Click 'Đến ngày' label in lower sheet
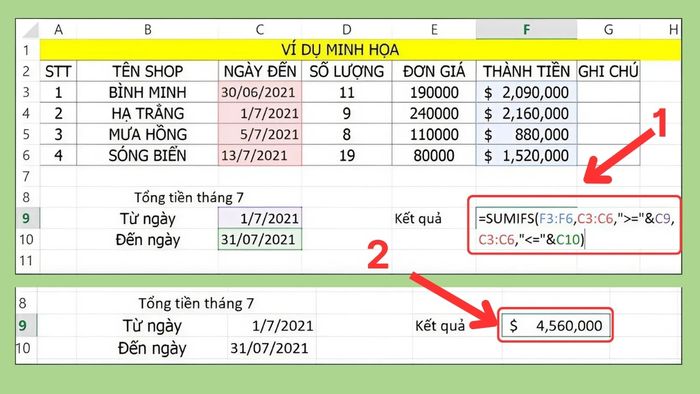This screenshot has height=394, width=700. pos(152,348)
